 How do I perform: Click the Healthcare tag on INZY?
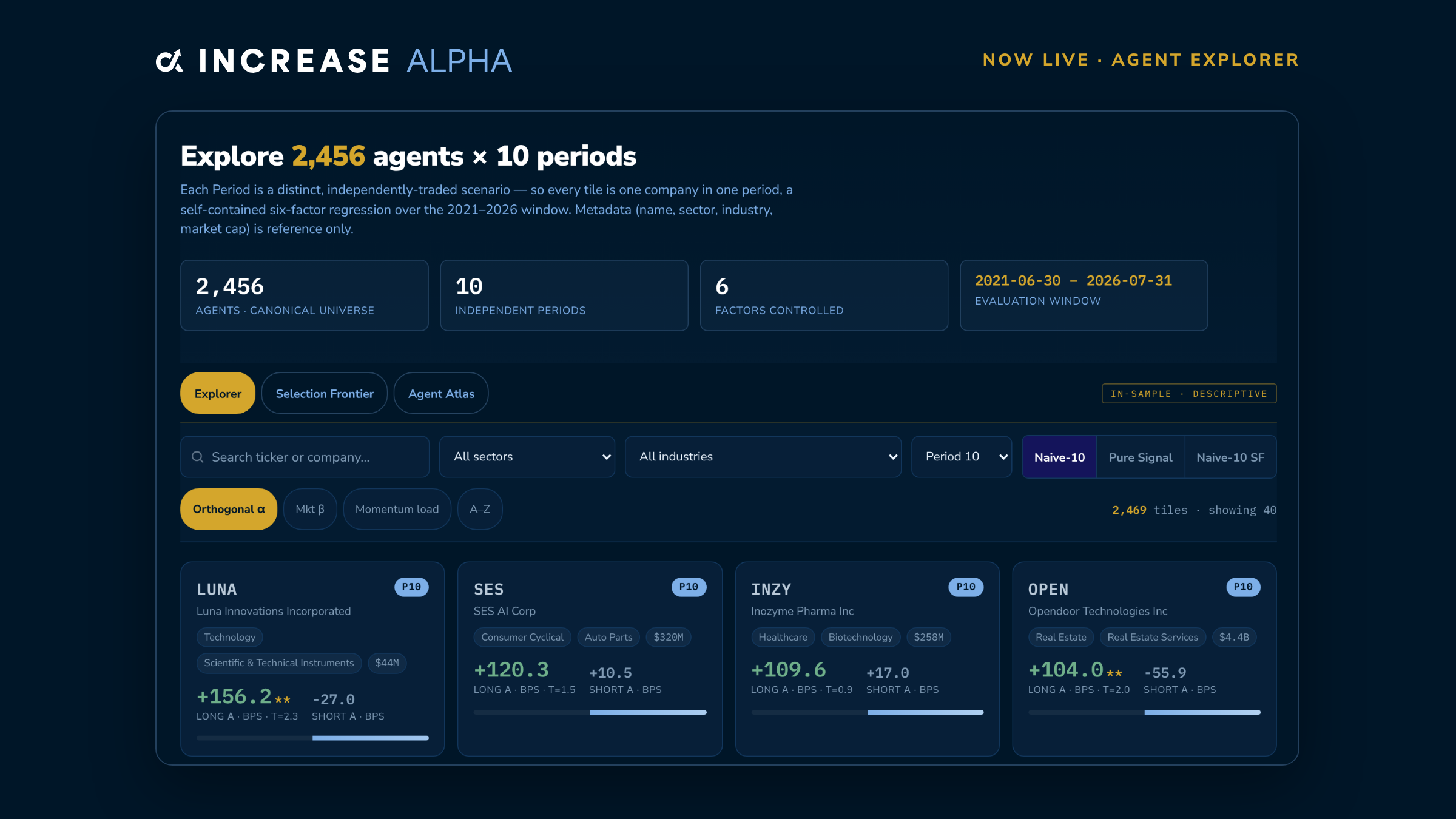(x=783, y=637)
